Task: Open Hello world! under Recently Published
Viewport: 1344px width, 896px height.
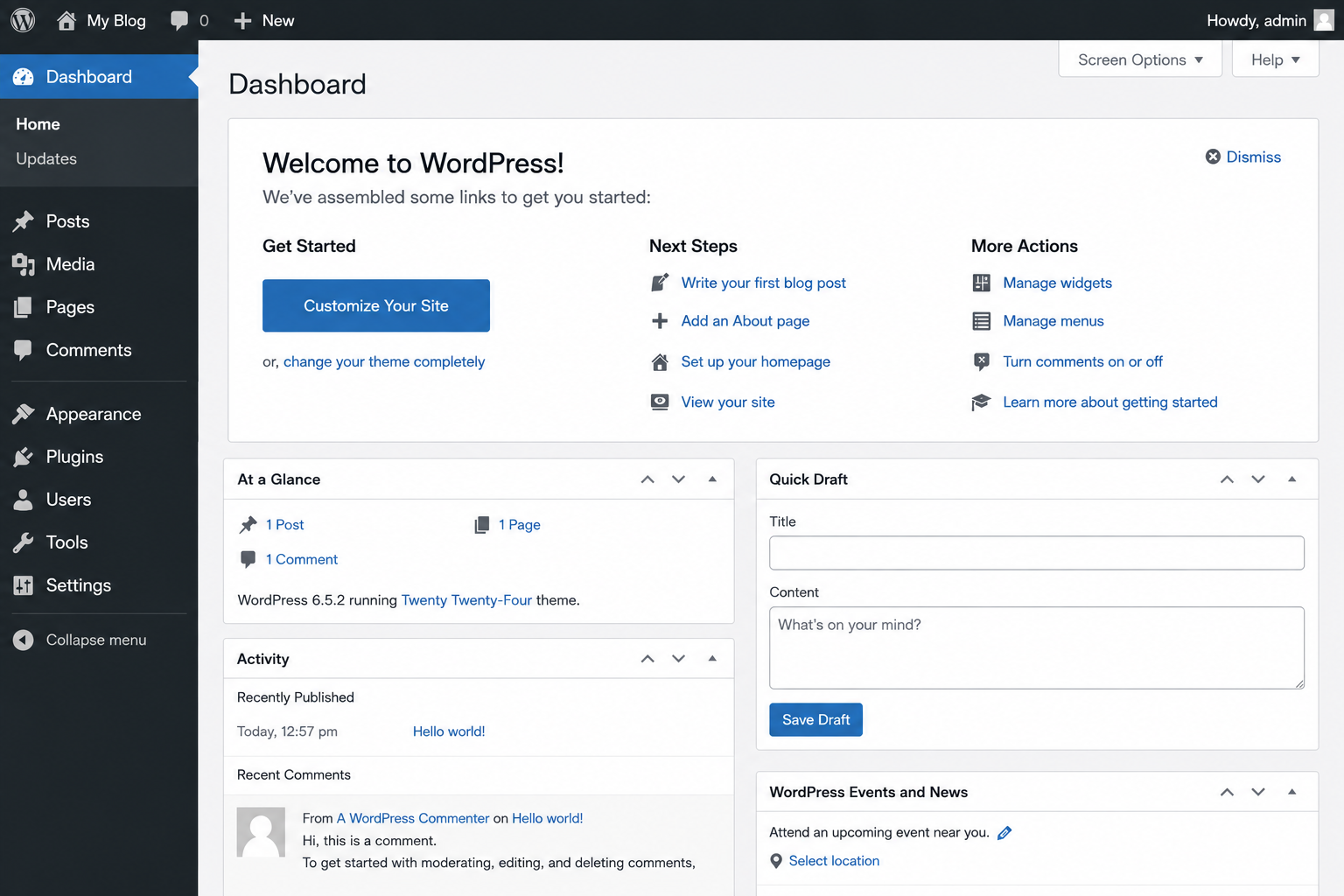Action: pyautogui.click(x=449, y=731)
